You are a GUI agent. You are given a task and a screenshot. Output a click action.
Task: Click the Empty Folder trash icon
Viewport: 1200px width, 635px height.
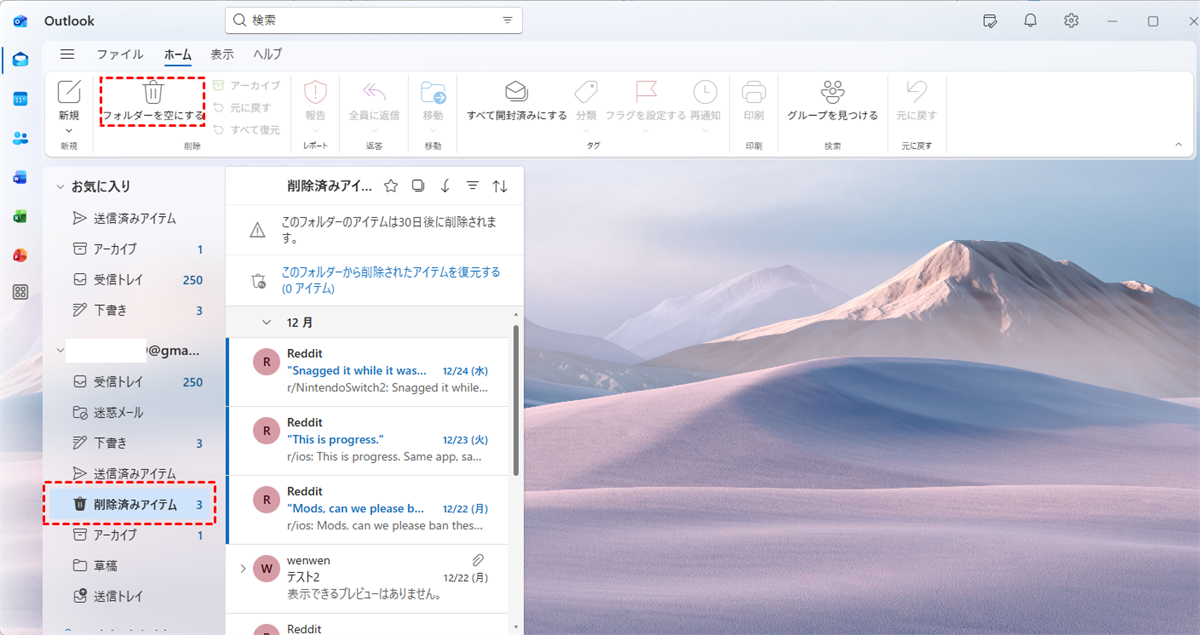point(153,93)
